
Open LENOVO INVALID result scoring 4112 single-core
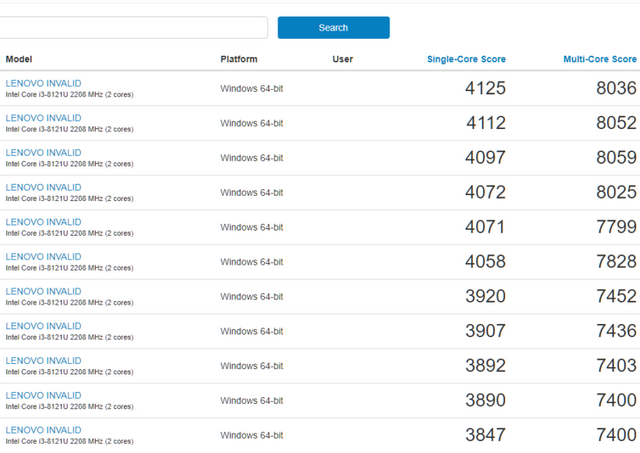point(43,118)
